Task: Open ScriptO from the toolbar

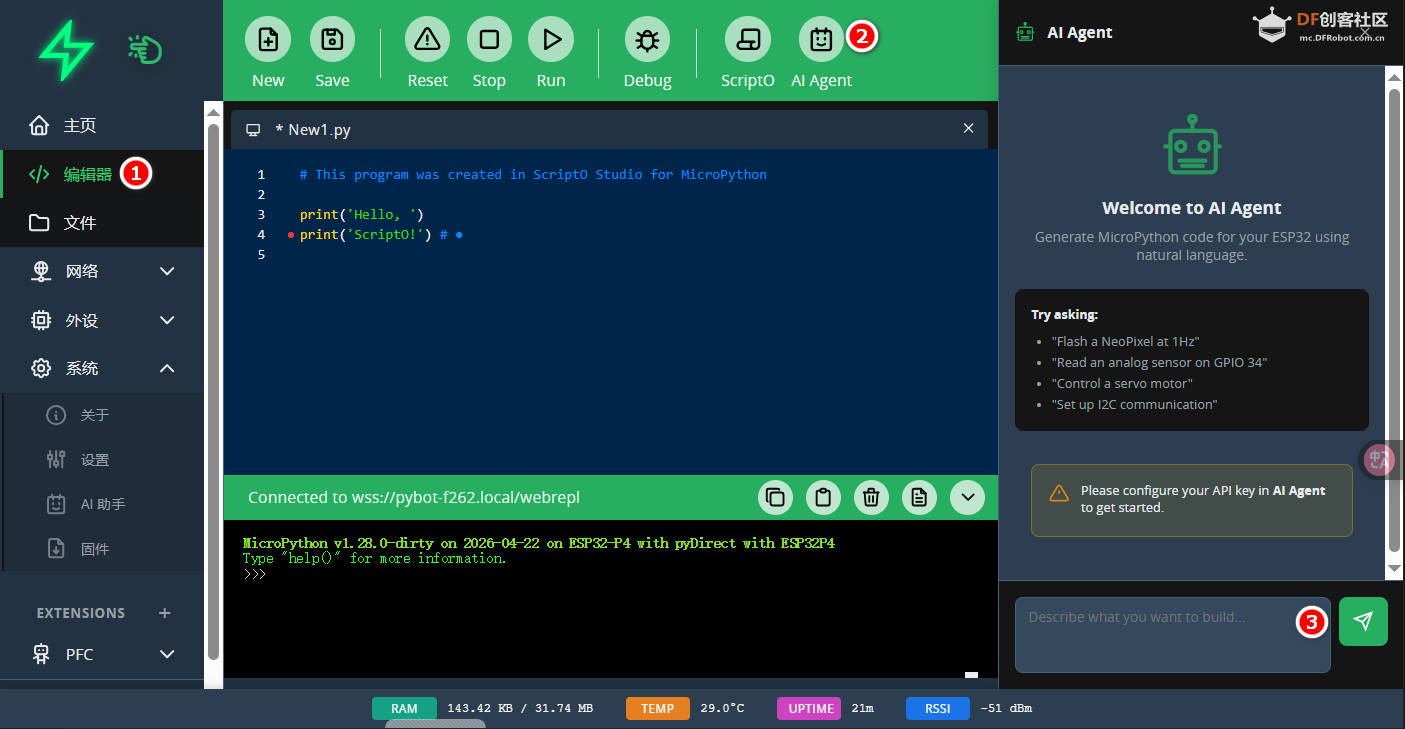Action: click(x=747, y=40)
